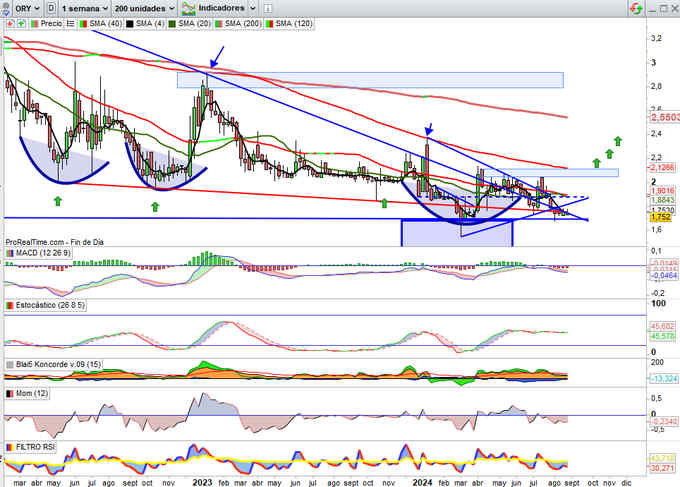Click the 43,718 RSI value label
680x487 pixels.
pyautogui.click(x=662, y=458)
